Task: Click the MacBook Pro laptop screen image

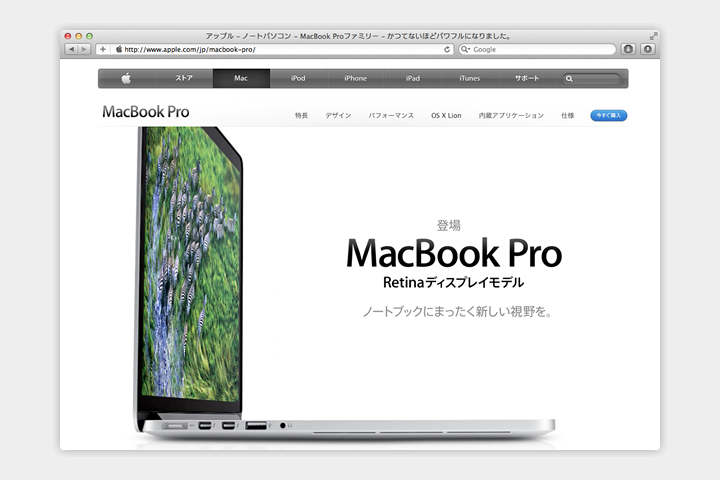Action: pos(191,264)
